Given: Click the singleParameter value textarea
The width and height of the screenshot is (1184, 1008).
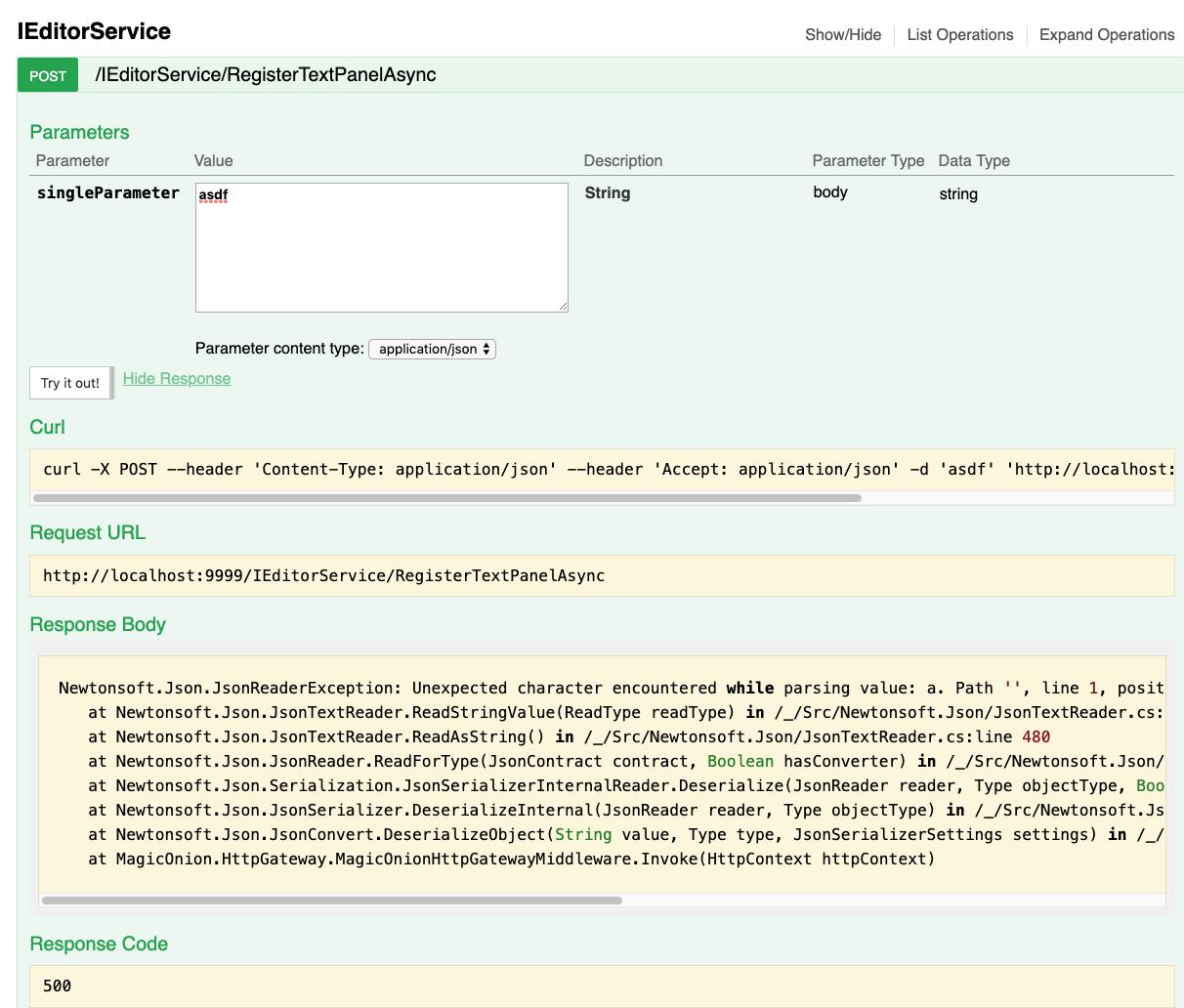Looking at the screenshot, I should [381, 247].
